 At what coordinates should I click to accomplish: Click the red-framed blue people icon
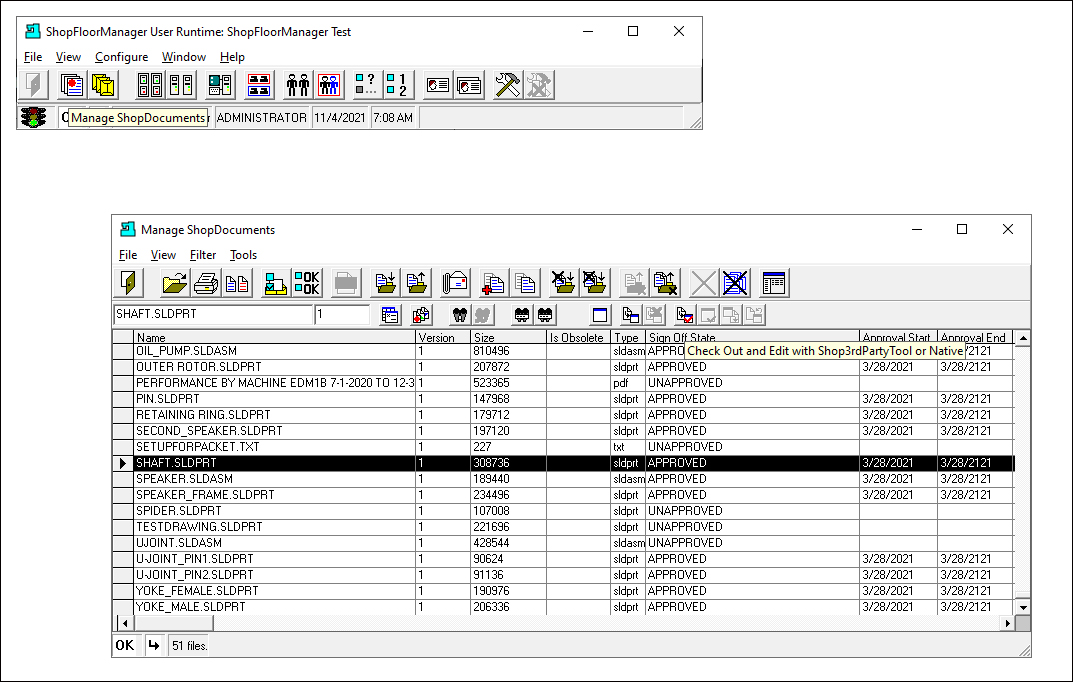coord(329,85)
